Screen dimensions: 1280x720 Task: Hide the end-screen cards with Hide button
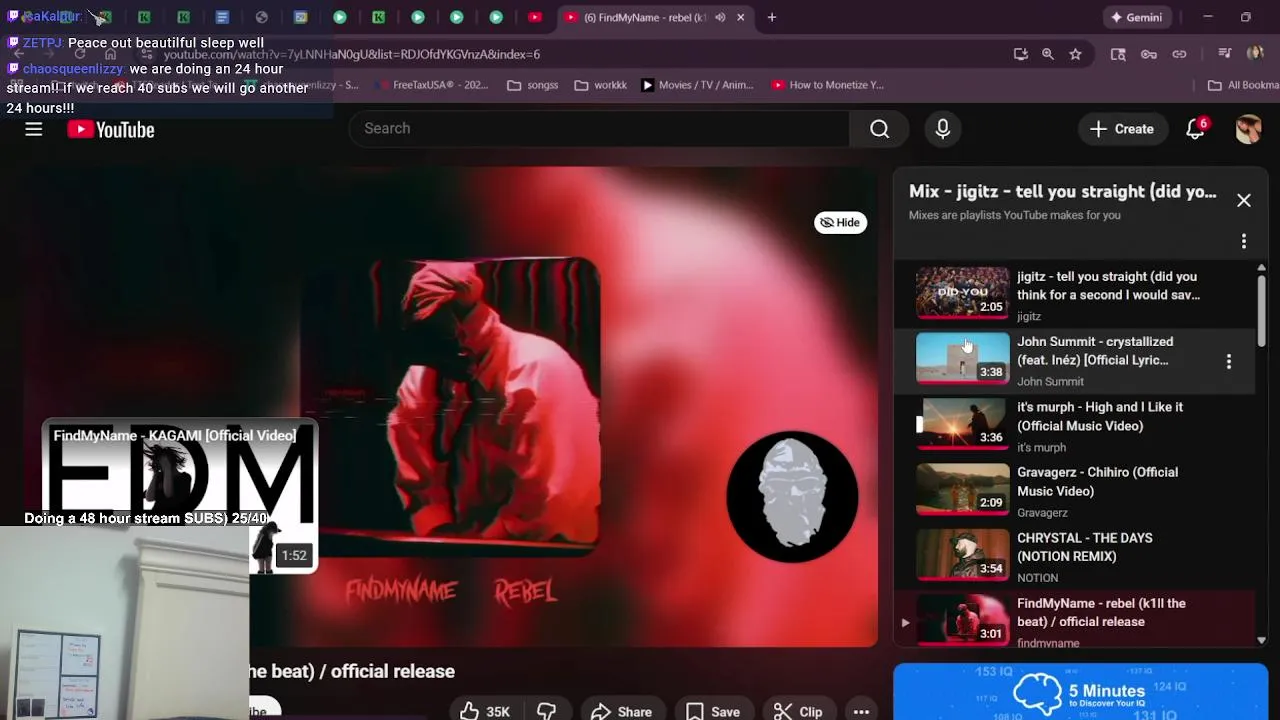[840, 222]
